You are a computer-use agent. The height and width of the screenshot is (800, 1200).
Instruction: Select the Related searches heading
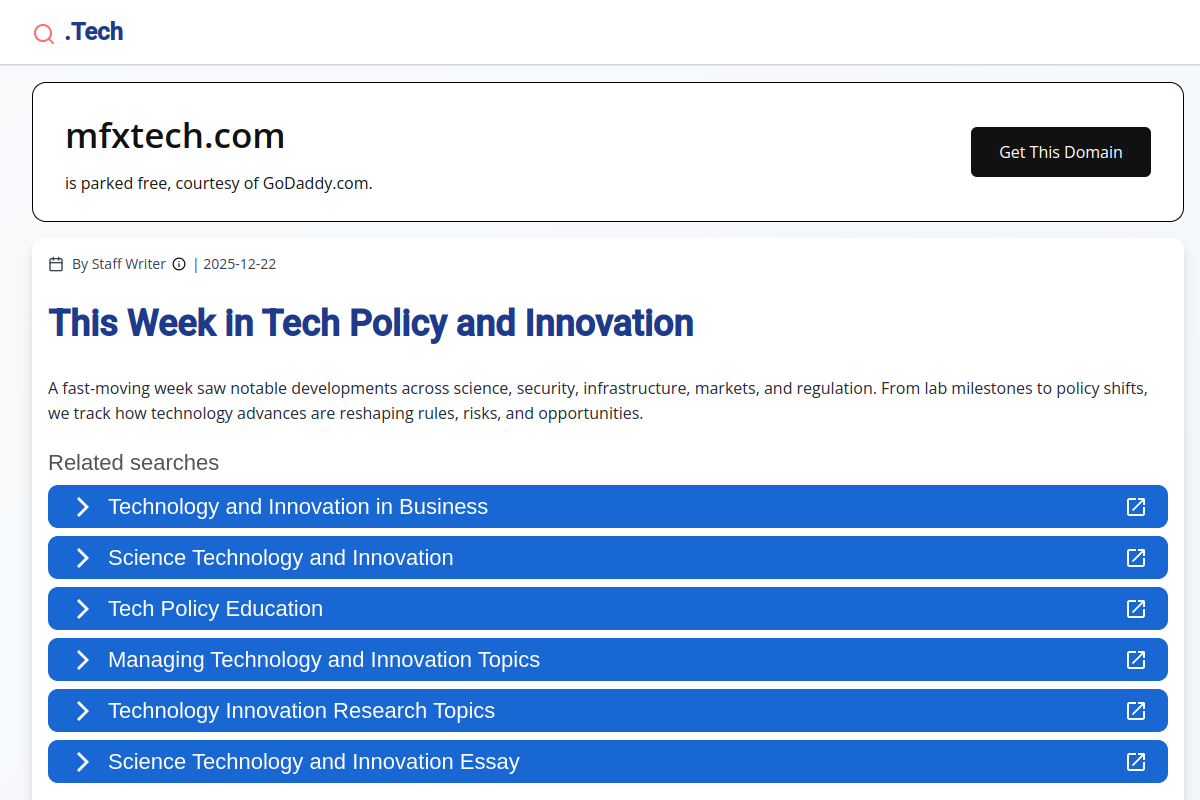point(133,462)
